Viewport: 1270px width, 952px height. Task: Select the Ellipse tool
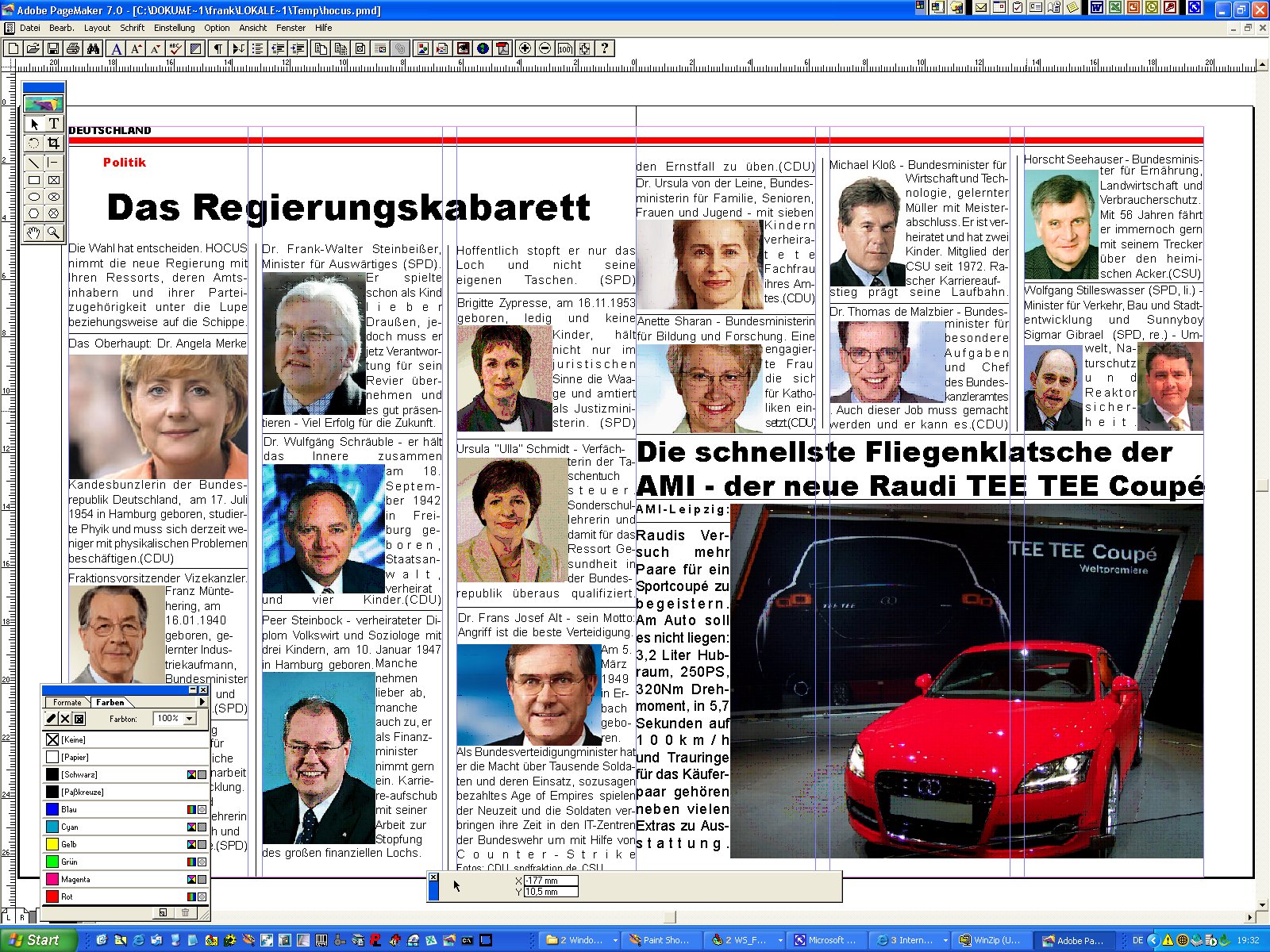click(x=34, y=197)
